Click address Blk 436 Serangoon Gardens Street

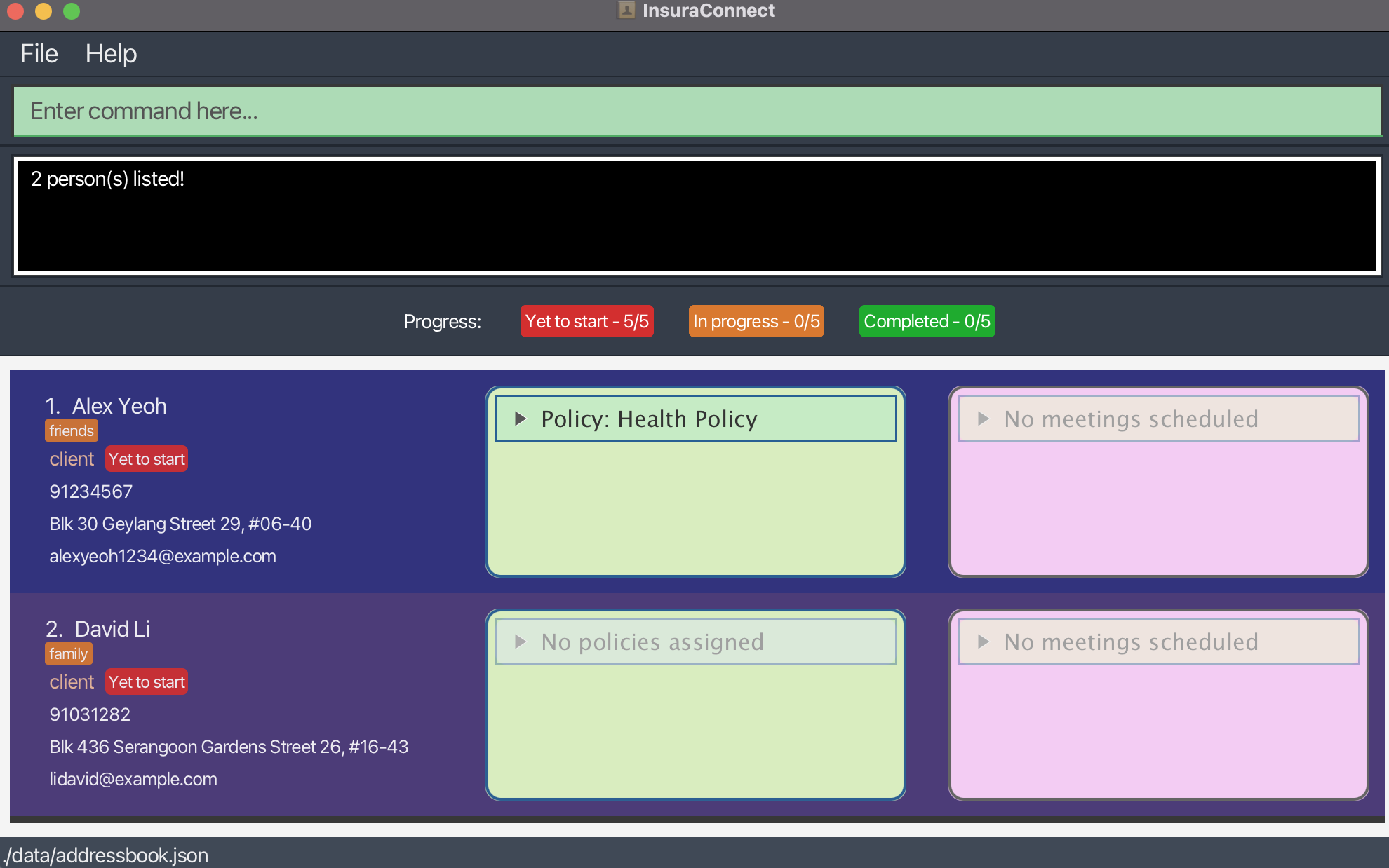[229, 747]
